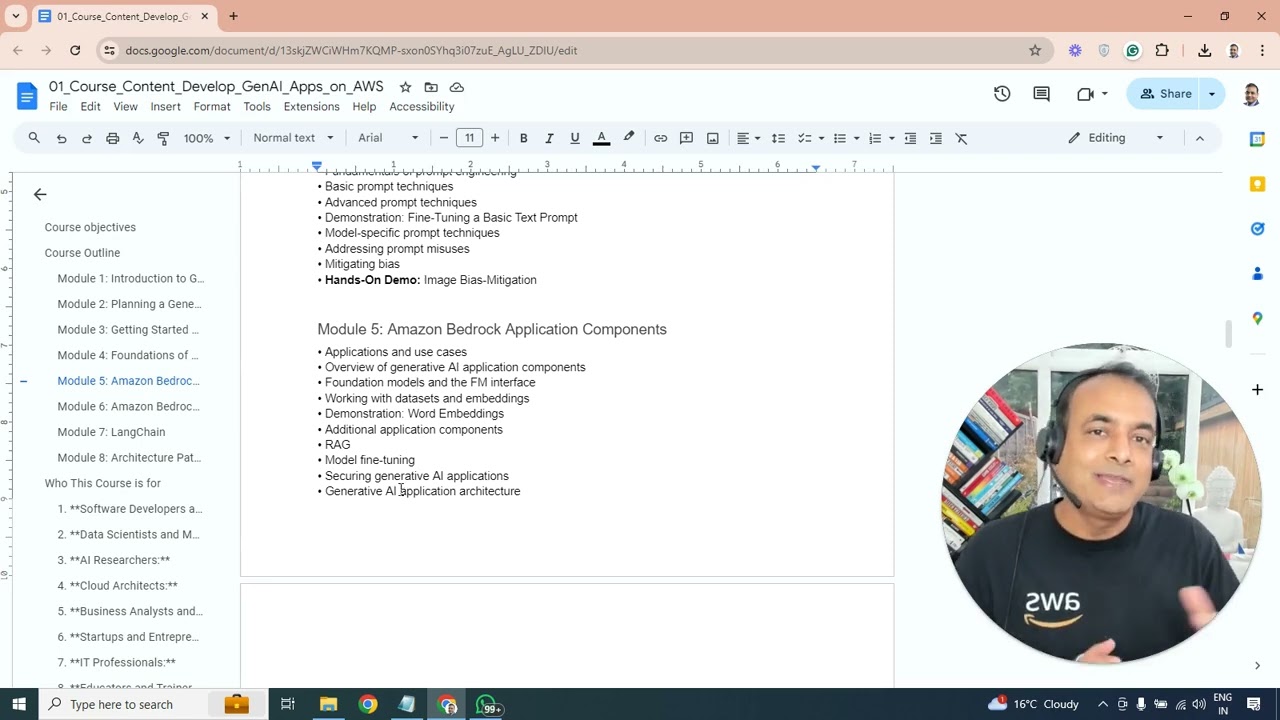Redo the last edit
The height and width of the screenshot is (720, 1280).
pos(87,138)
